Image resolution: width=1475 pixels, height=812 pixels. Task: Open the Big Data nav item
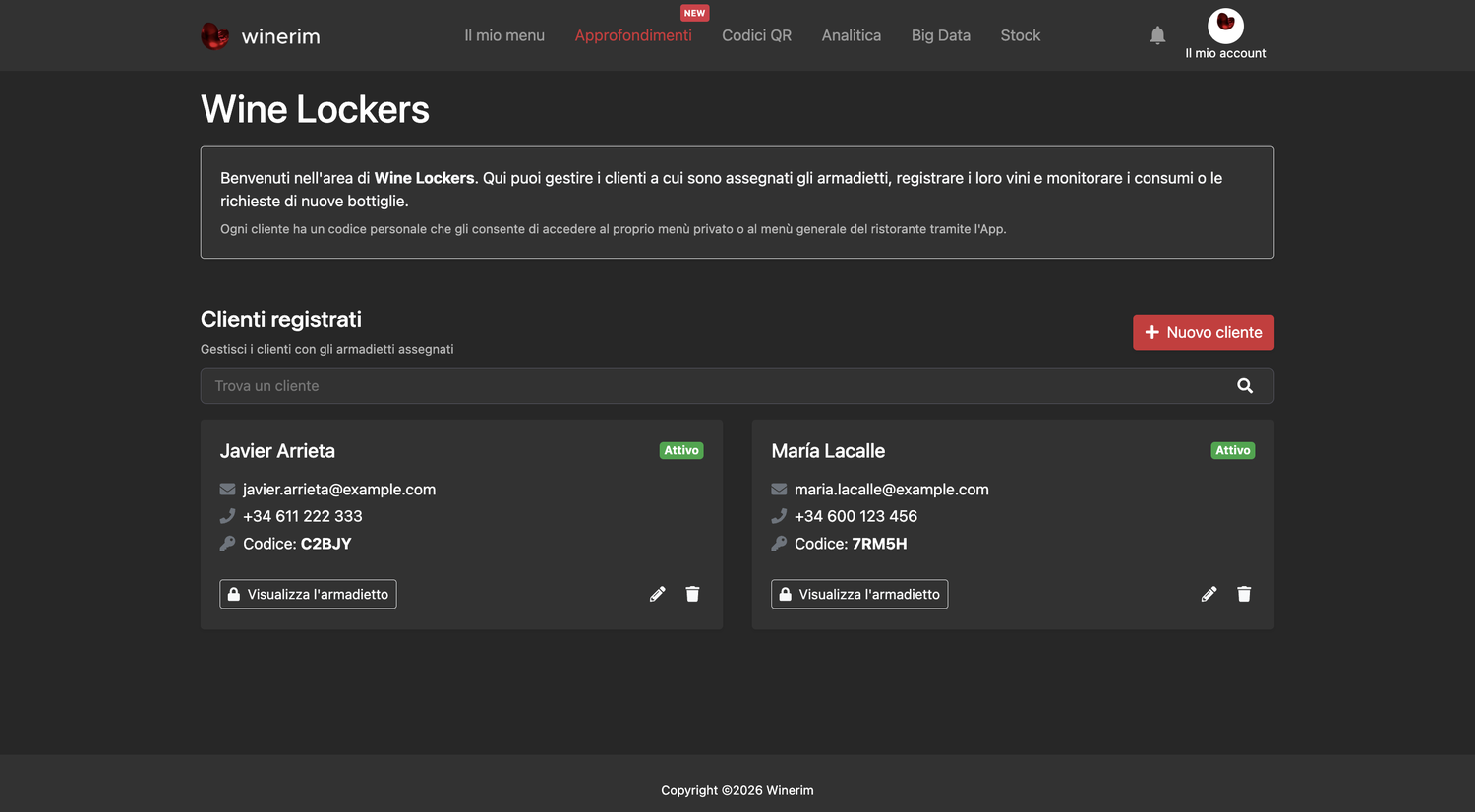[941, 35]
